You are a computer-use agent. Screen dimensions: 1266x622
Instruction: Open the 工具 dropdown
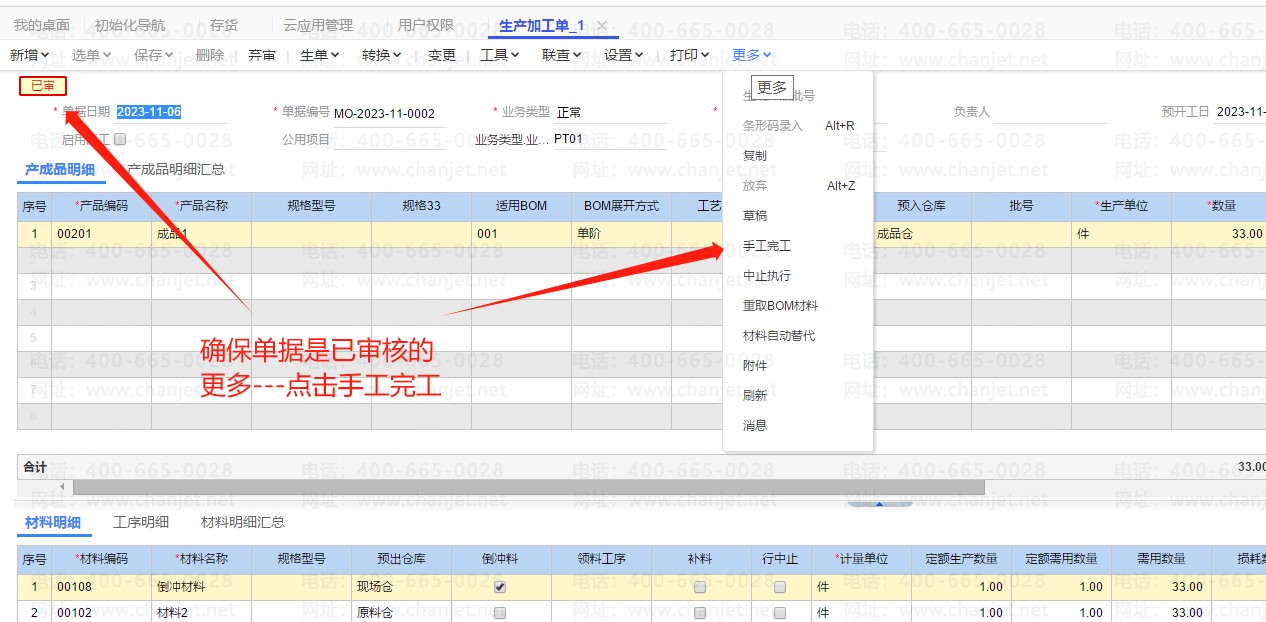(x=500, y=55)
